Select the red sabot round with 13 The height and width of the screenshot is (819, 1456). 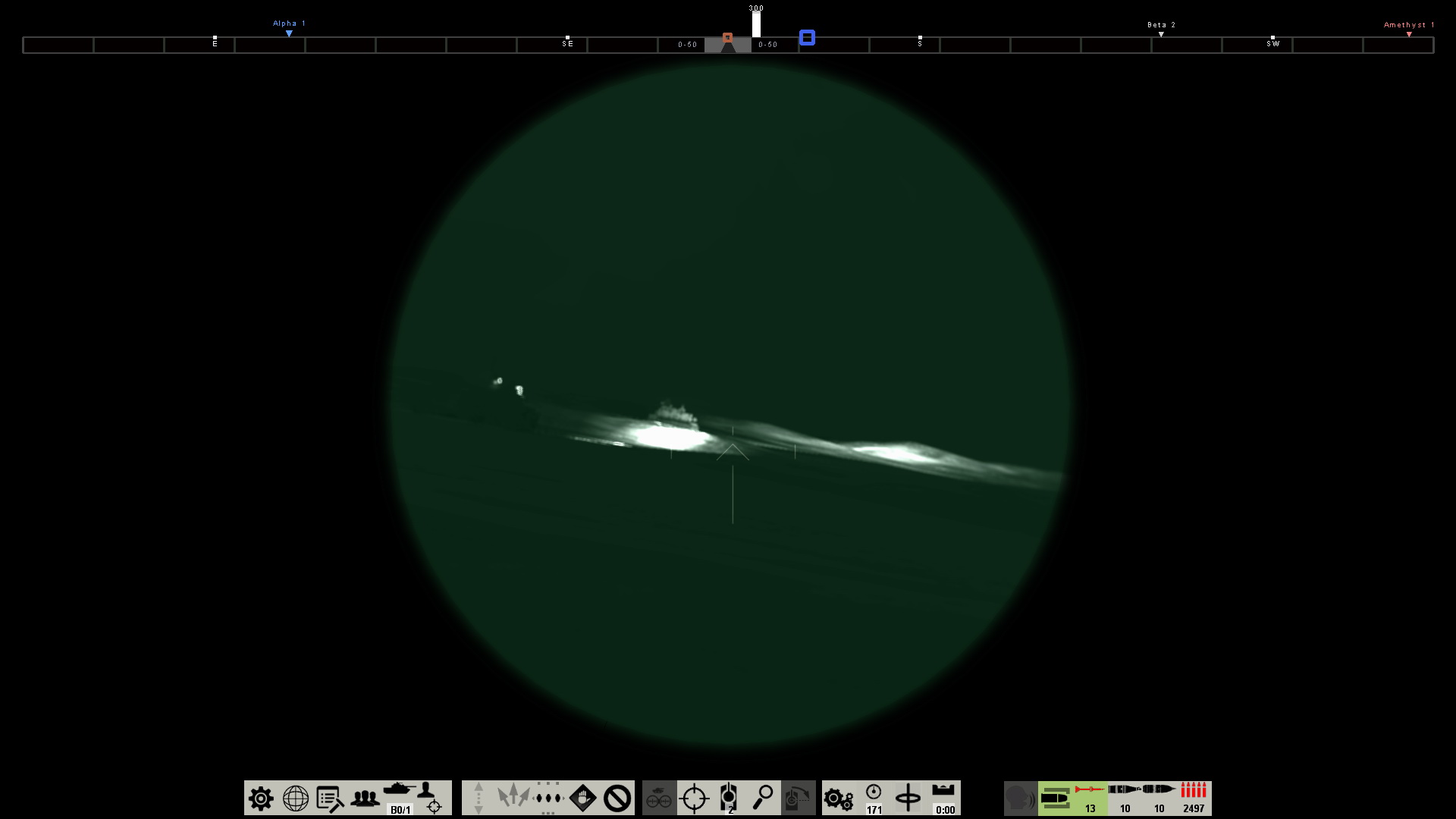point(1090,798)
